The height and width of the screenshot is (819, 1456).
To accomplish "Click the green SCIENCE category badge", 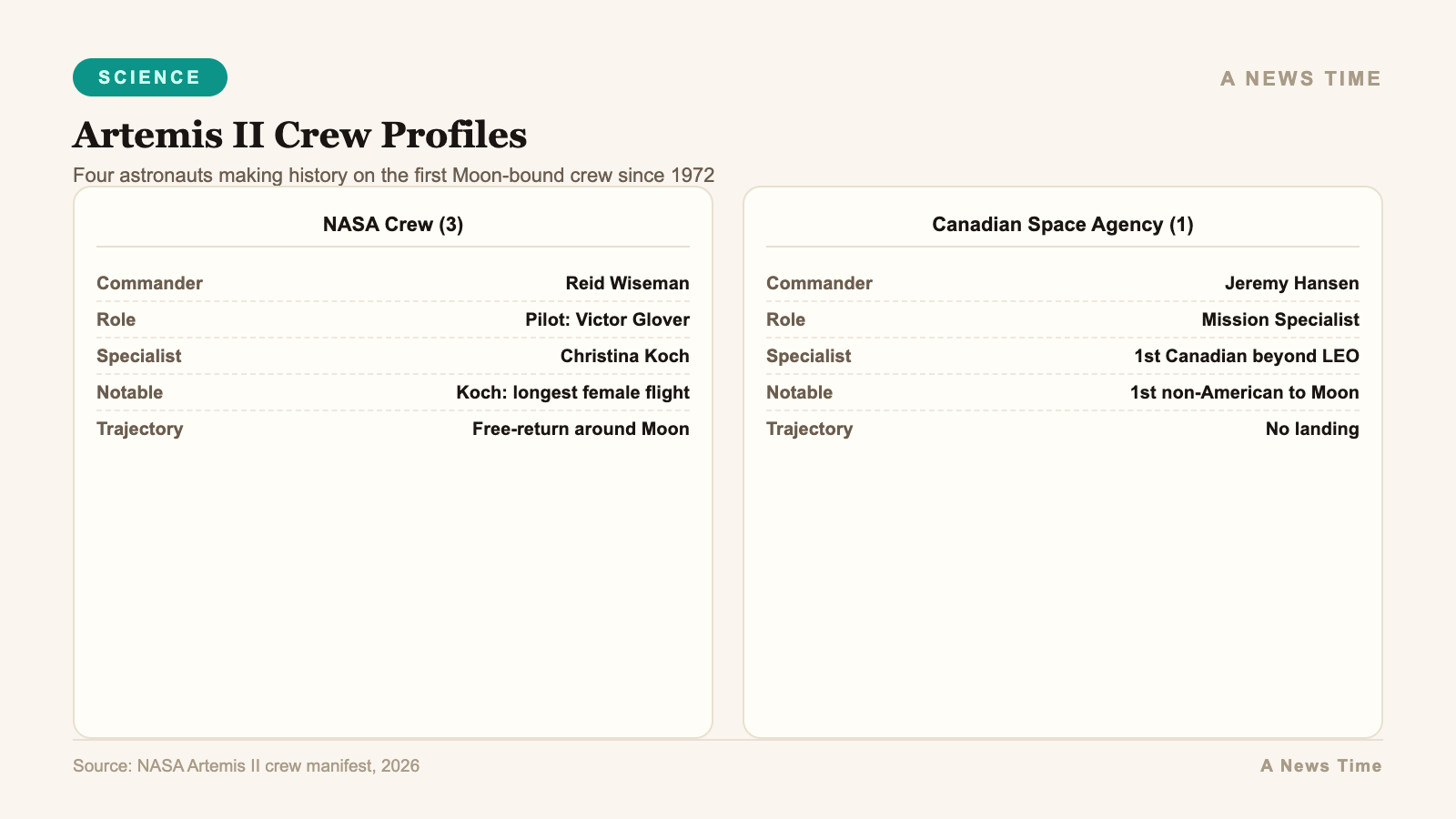I will (x=150, y=77).
